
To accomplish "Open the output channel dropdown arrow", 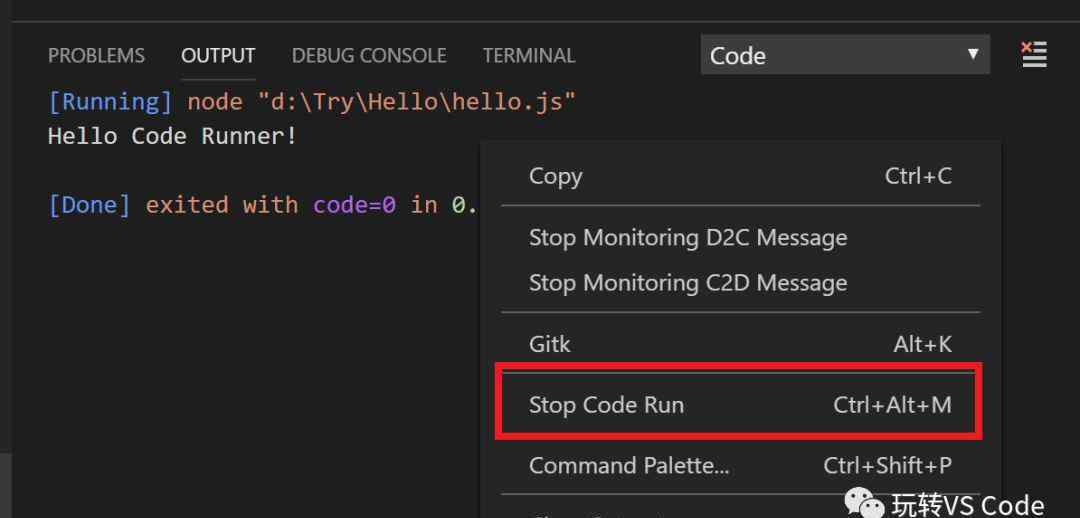I will pos(973,54).
